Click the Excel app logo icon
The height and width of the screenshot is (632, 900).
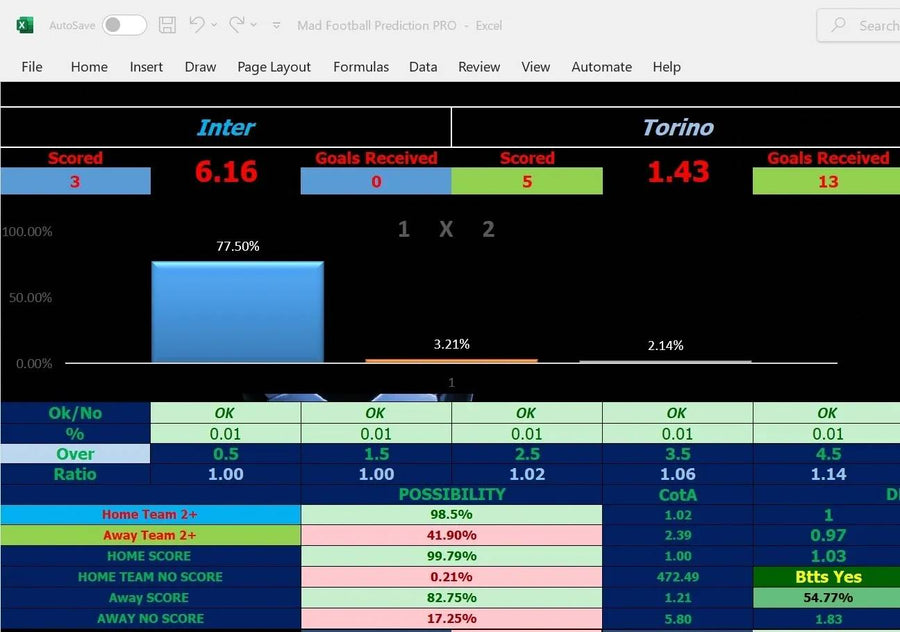tap(25, 25)
